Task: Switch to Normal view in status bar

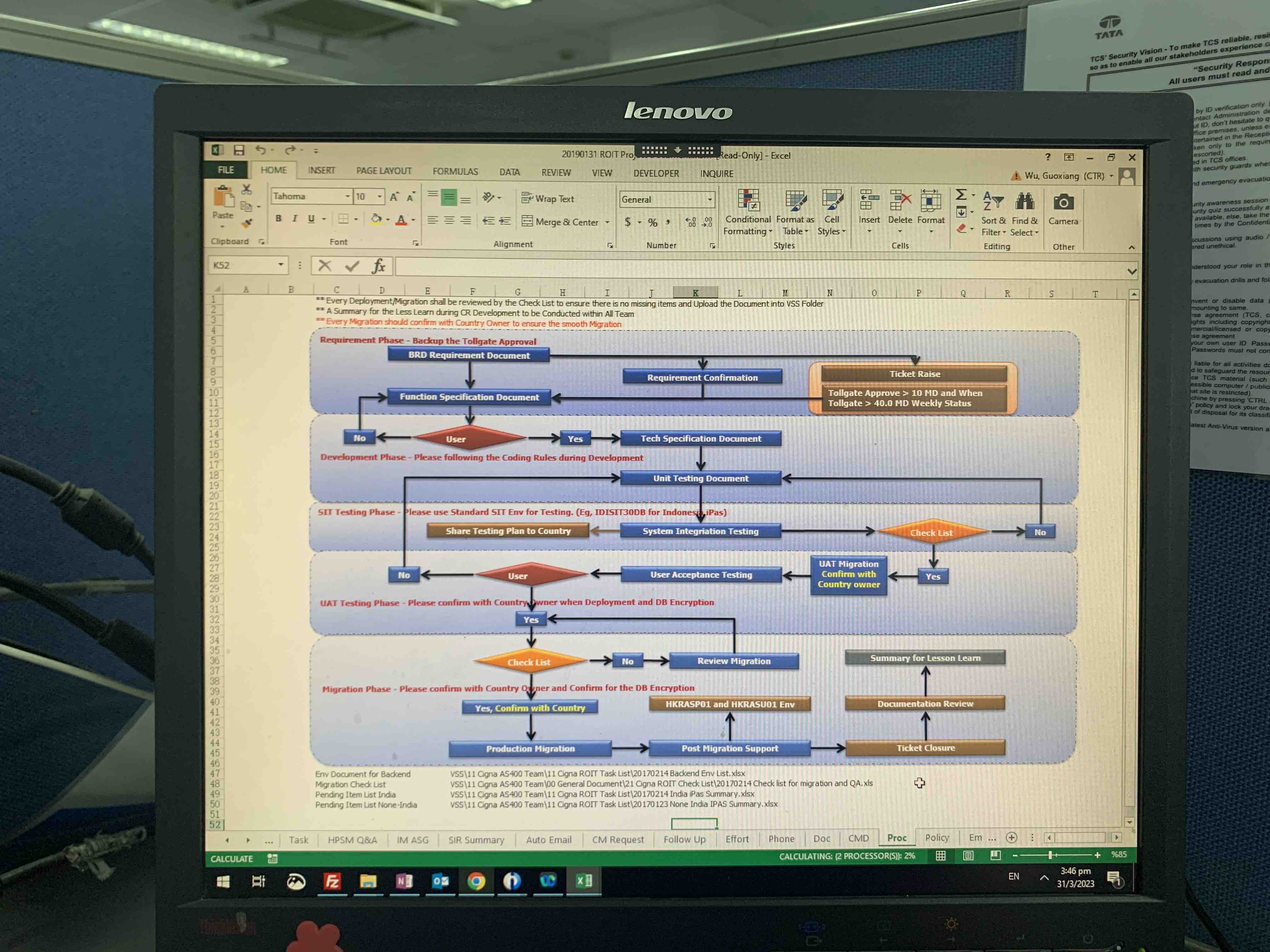Action: pyautogui.click(x=941, y=856)
